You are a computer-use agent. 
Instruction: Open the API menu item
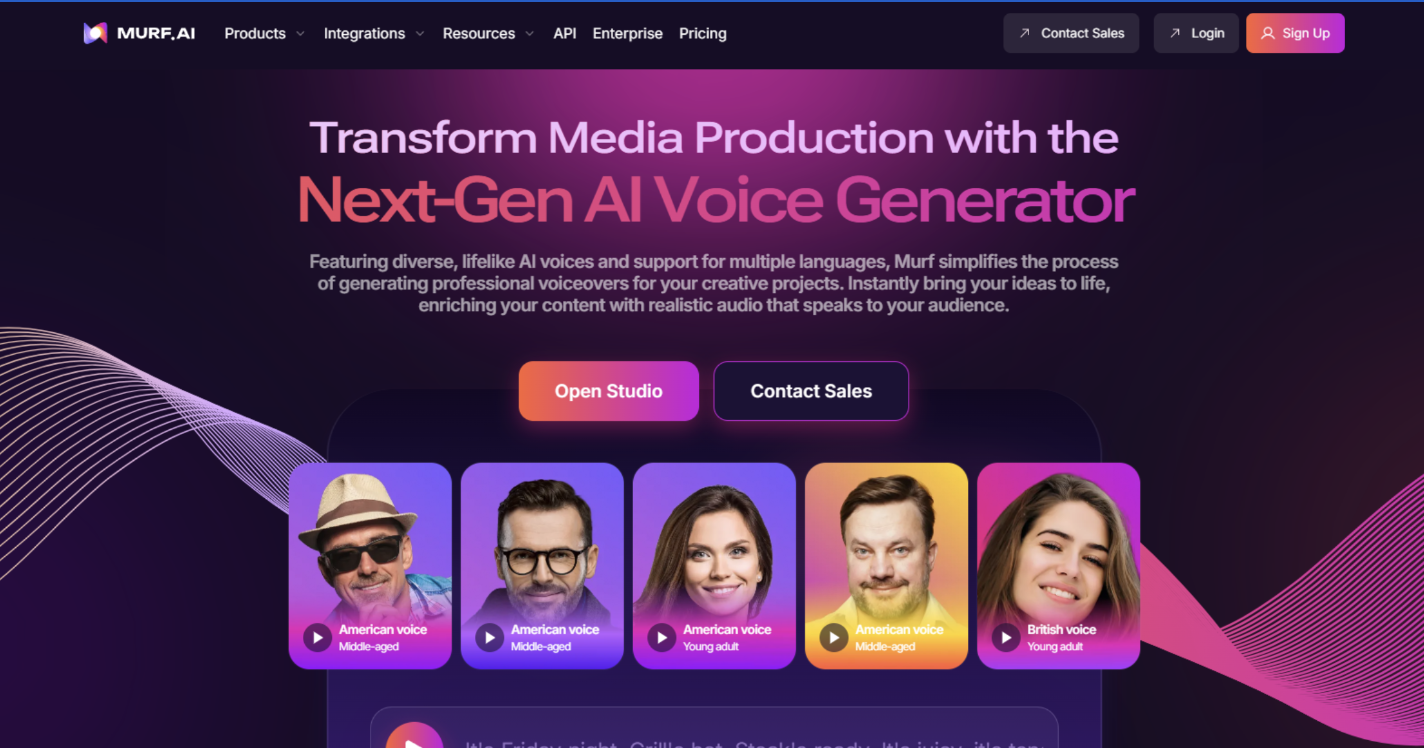point(565,33)
